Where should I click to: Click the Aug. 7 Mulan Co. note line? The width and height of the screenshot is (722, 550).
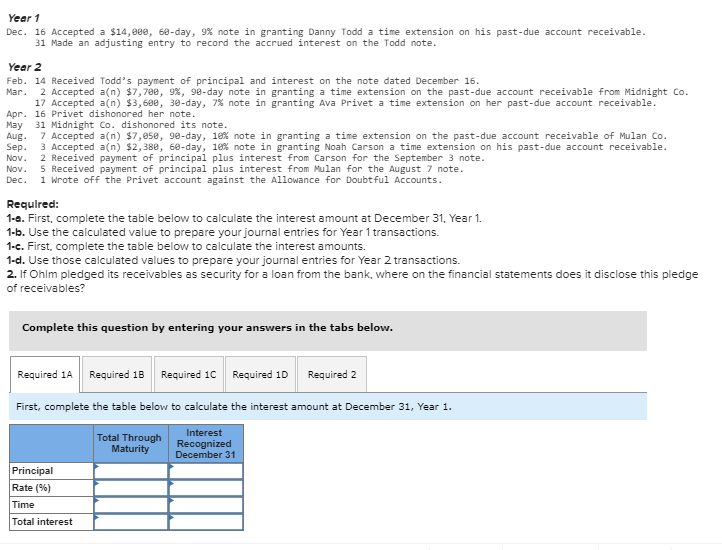337,136
